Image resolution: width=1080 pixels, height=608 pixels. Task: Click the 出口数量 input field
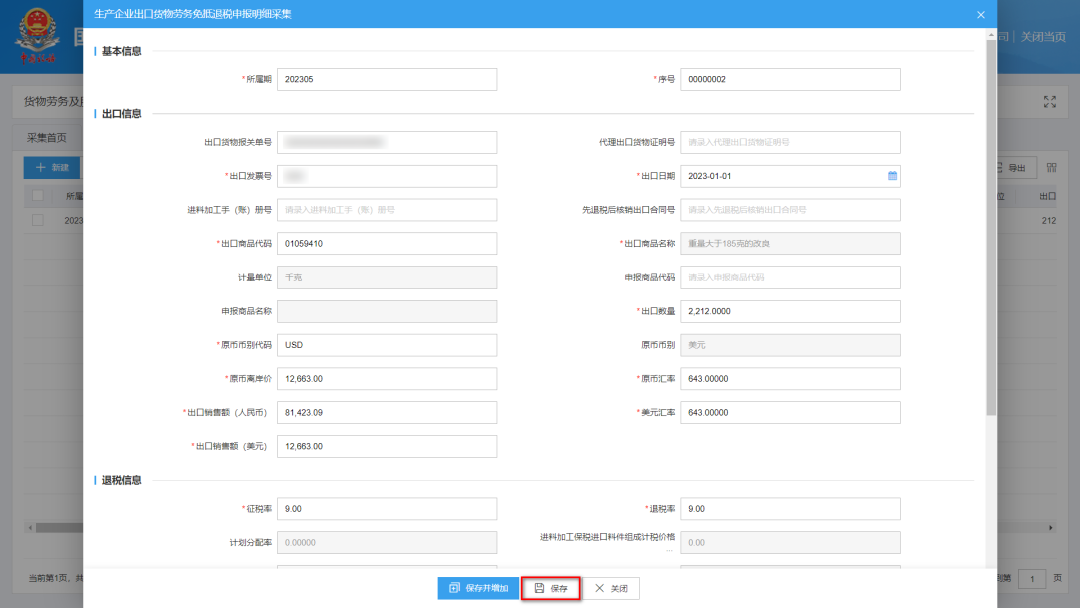click(790, 311)
